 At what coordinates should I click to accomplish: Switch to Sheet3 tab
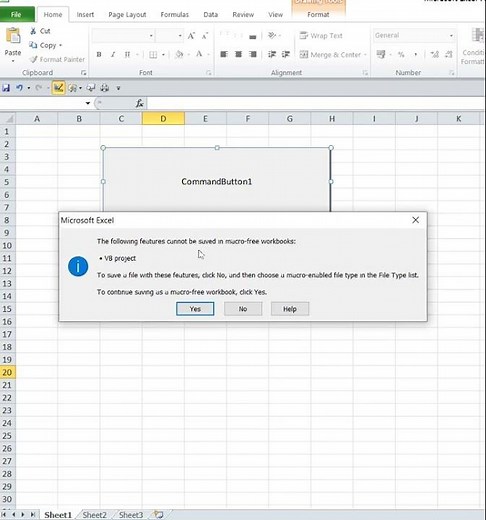pyautogui.click(x=131, y=515)
